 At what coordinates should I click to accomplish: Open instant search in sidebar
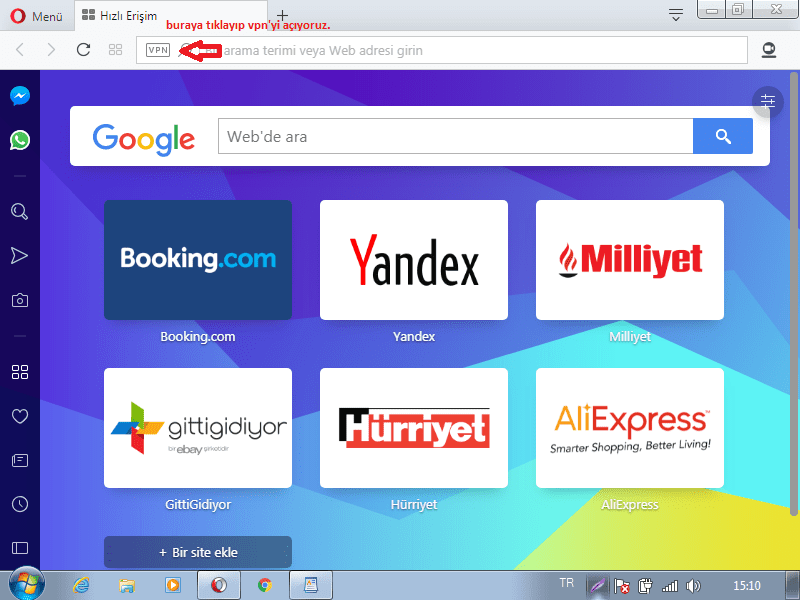coord(19,211)
